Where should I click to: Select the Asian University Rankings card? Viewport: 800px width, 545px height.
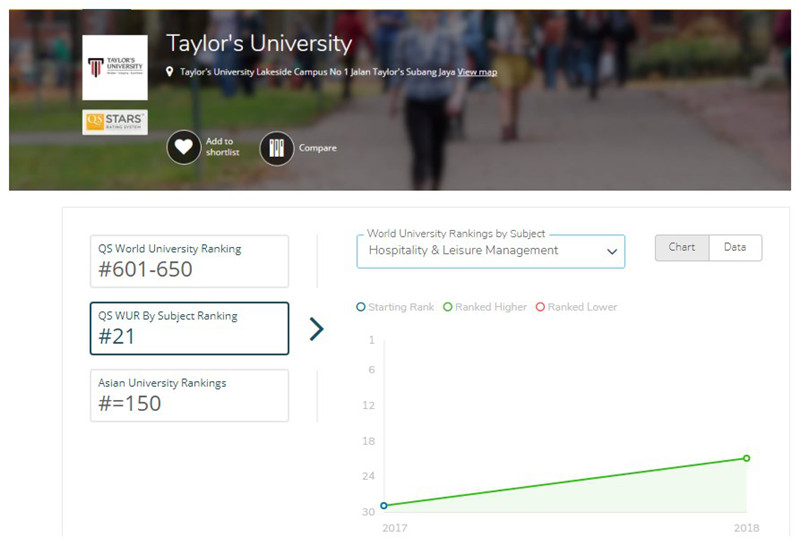click(x=189, y=395)
